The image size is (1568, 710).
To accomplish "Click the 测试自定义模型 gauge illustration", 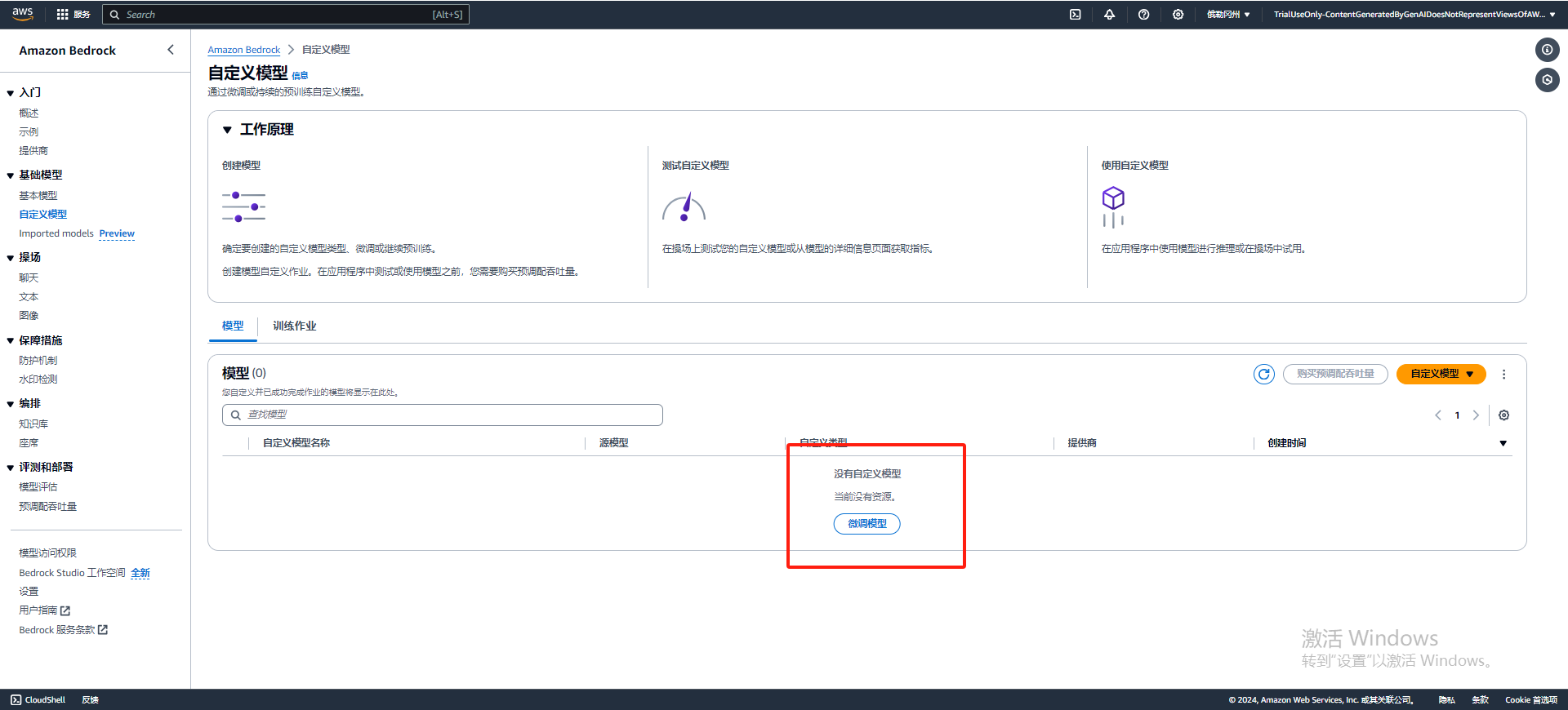I will tap(684, 207).
